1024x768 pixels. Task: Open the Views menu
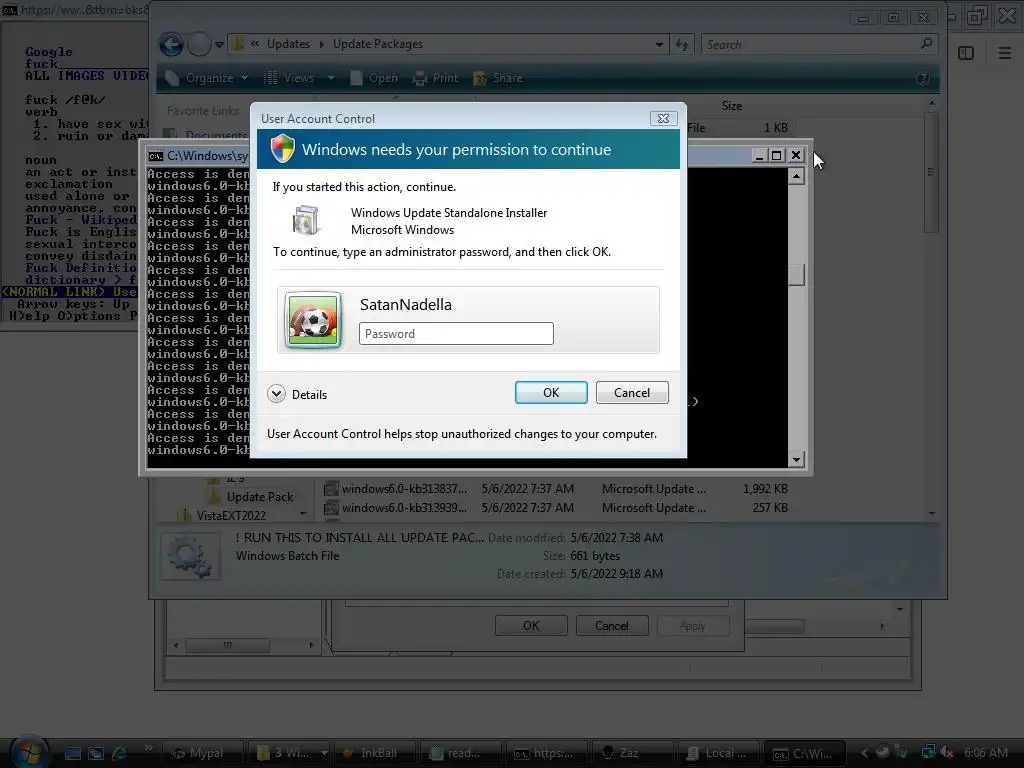point(291,78)
